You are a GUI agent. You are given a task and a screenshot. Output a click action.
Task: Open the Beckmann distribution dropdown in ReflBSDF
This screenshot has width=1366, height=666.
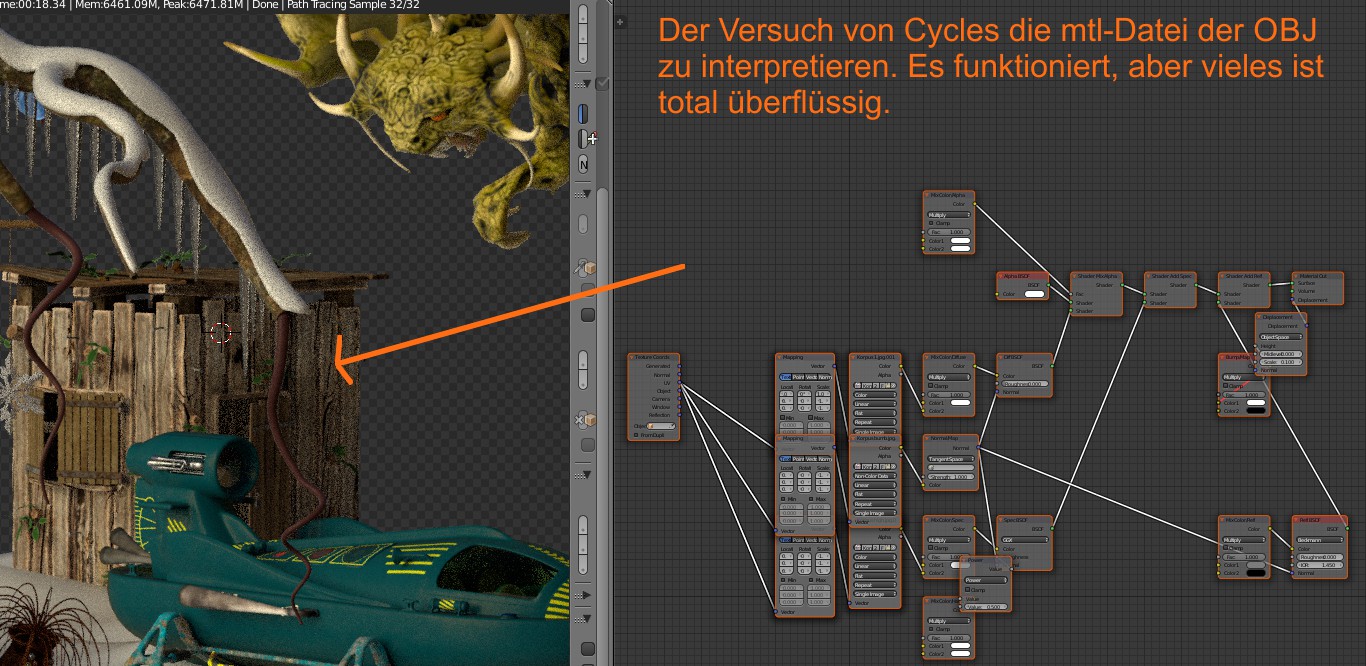(1317, 540)
